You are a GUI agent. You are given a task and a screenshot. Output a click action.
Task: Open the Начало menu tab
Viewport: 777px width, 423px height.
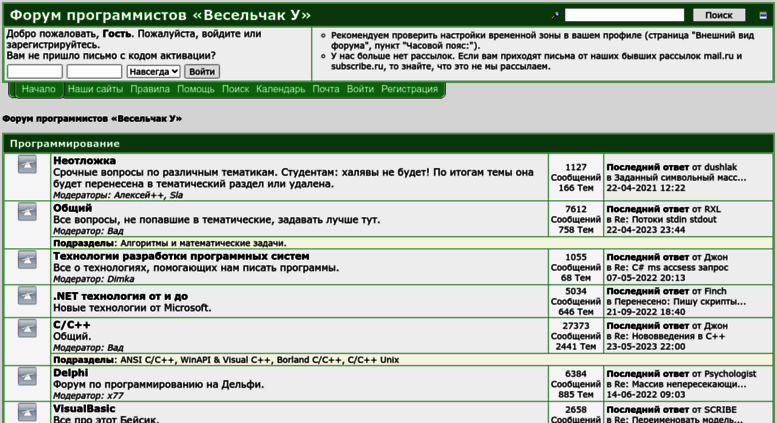point(39,89)
